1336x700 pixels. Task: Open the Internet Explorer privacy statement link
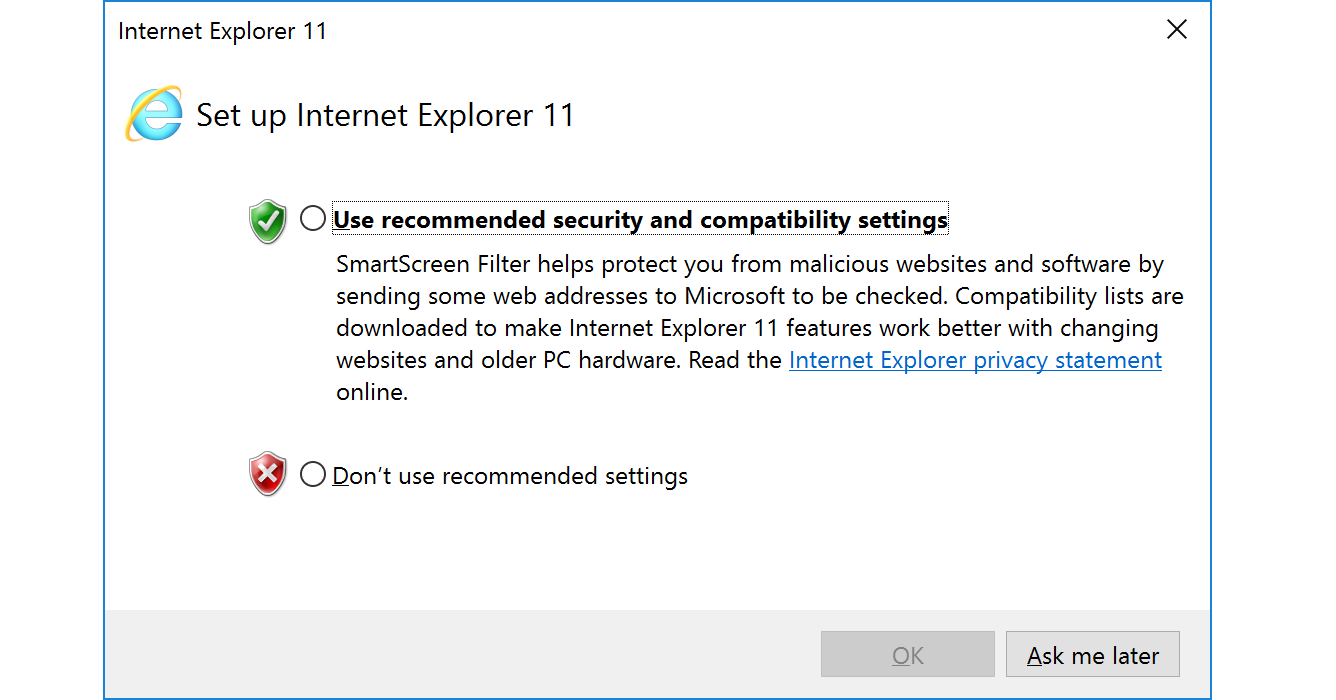pos(975,360)
